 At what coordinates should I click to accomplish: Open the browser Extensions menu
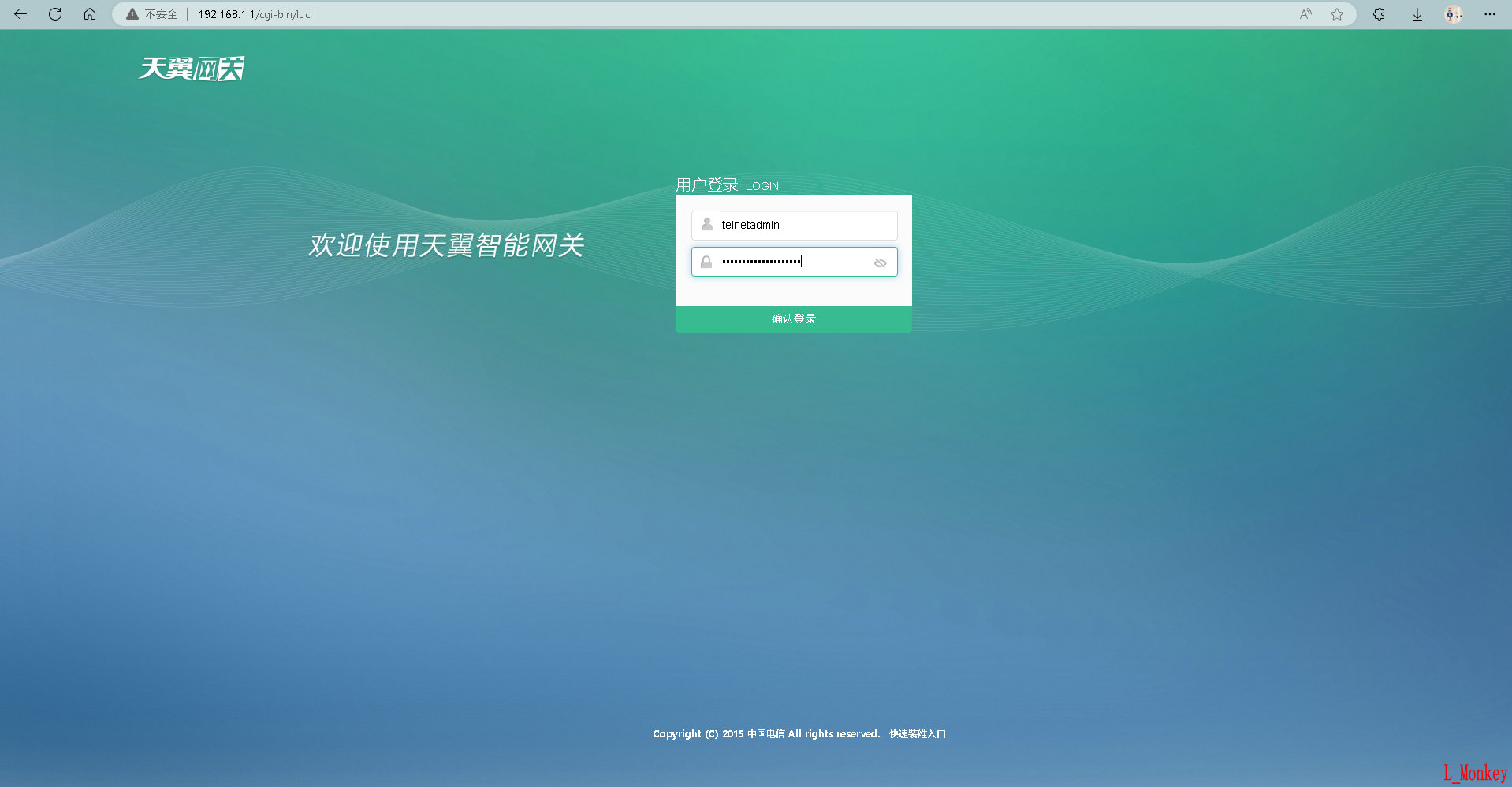[1379, 14]
